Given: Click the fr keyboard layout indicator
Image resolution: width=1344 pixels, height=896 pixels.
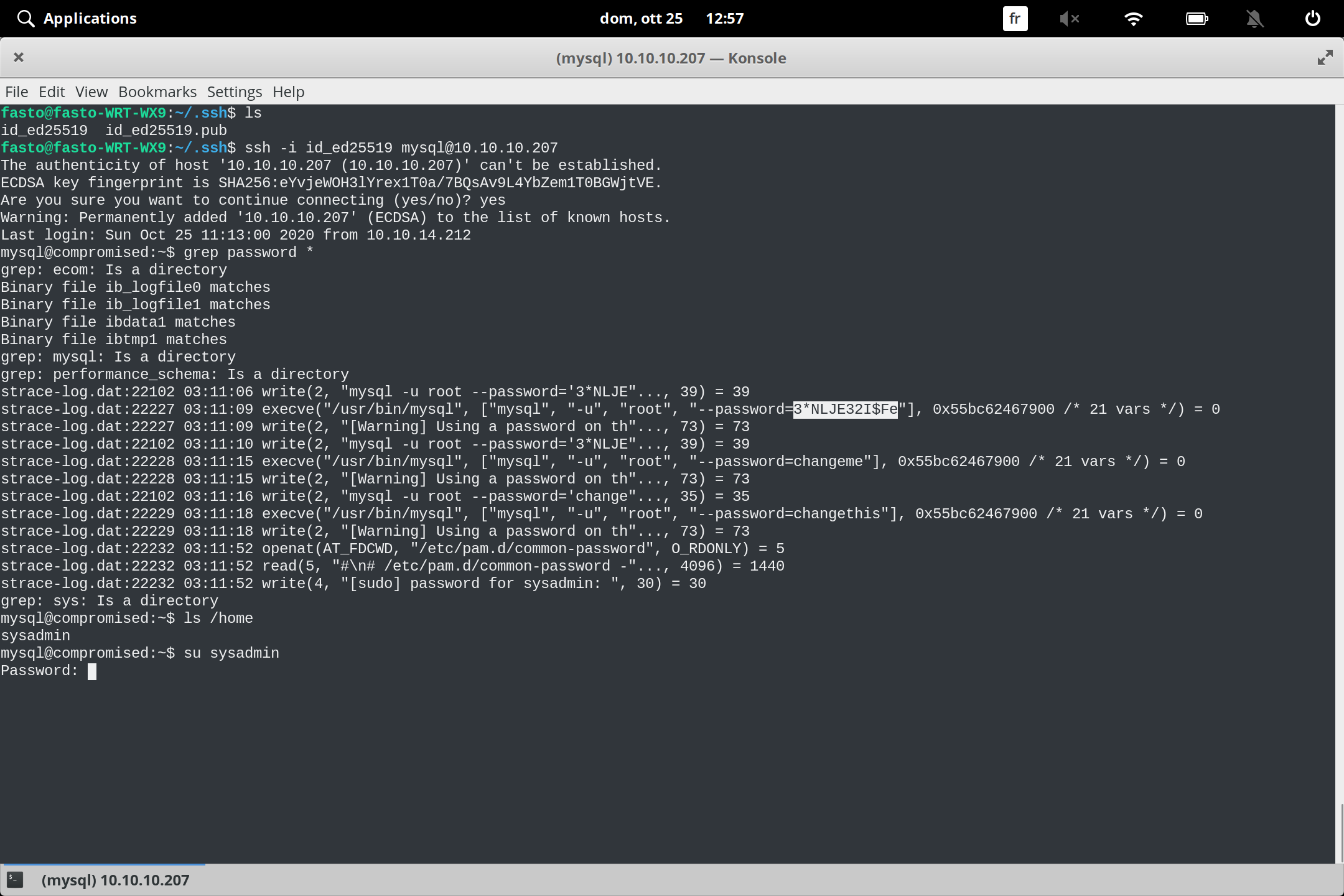Looking at the screenshot, I should pyautogui.click(x=1014, y=18).
